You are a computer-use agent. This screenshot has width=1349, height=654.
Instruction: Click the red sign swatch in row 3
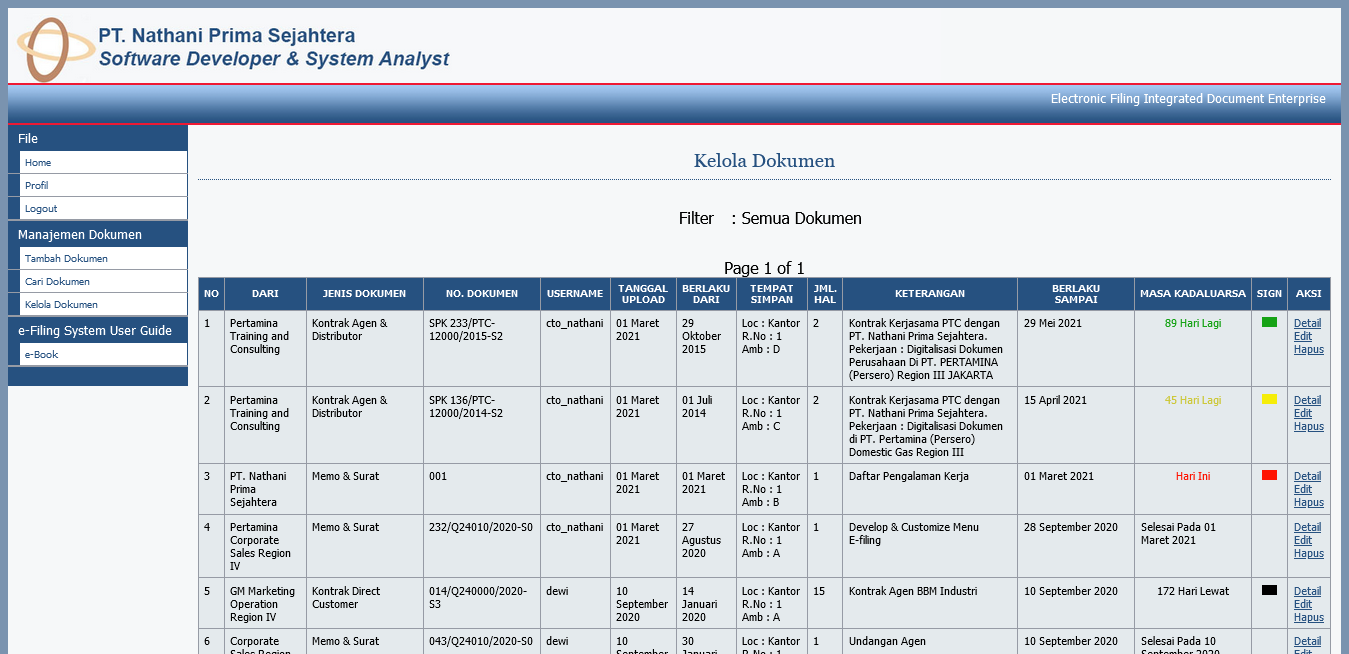click(1269, 475)
